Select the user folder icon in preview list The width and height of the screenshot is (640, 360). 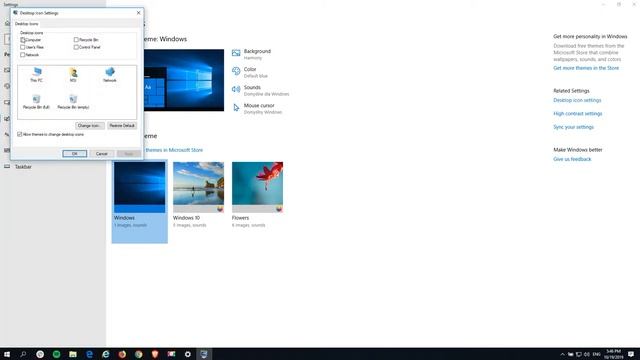point(73,75)
